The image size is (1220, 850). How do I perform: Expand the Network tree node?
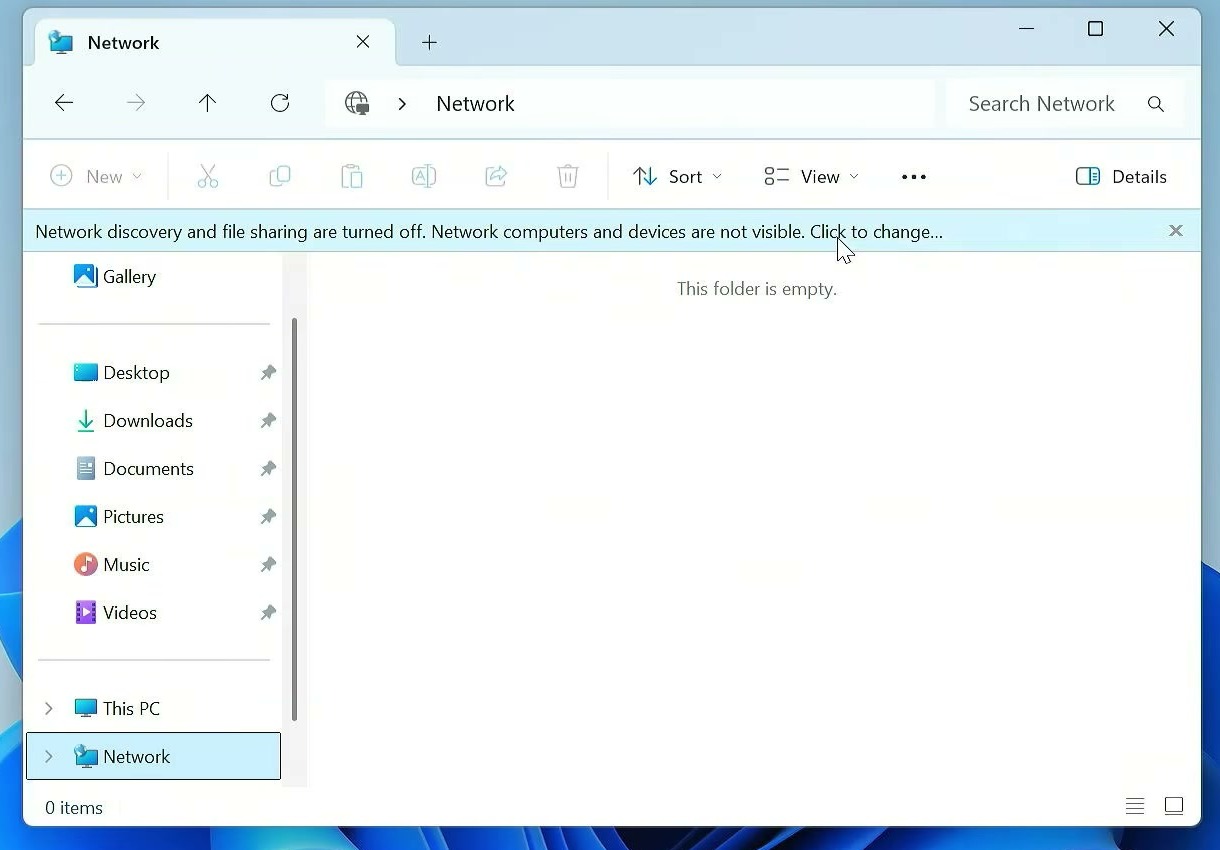(x=48, y=757)
